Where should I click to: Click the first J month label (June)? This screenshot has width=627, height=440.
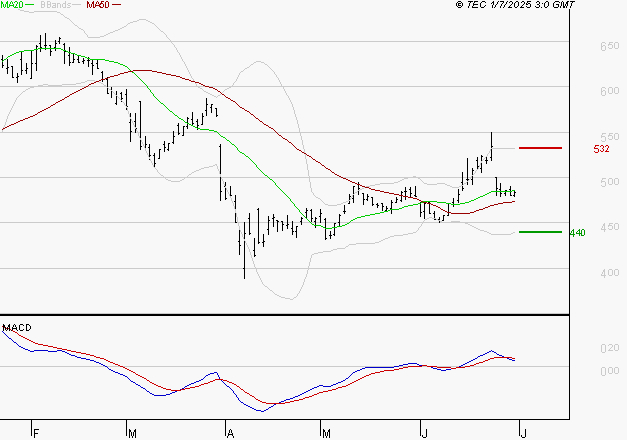click(425, 434)
